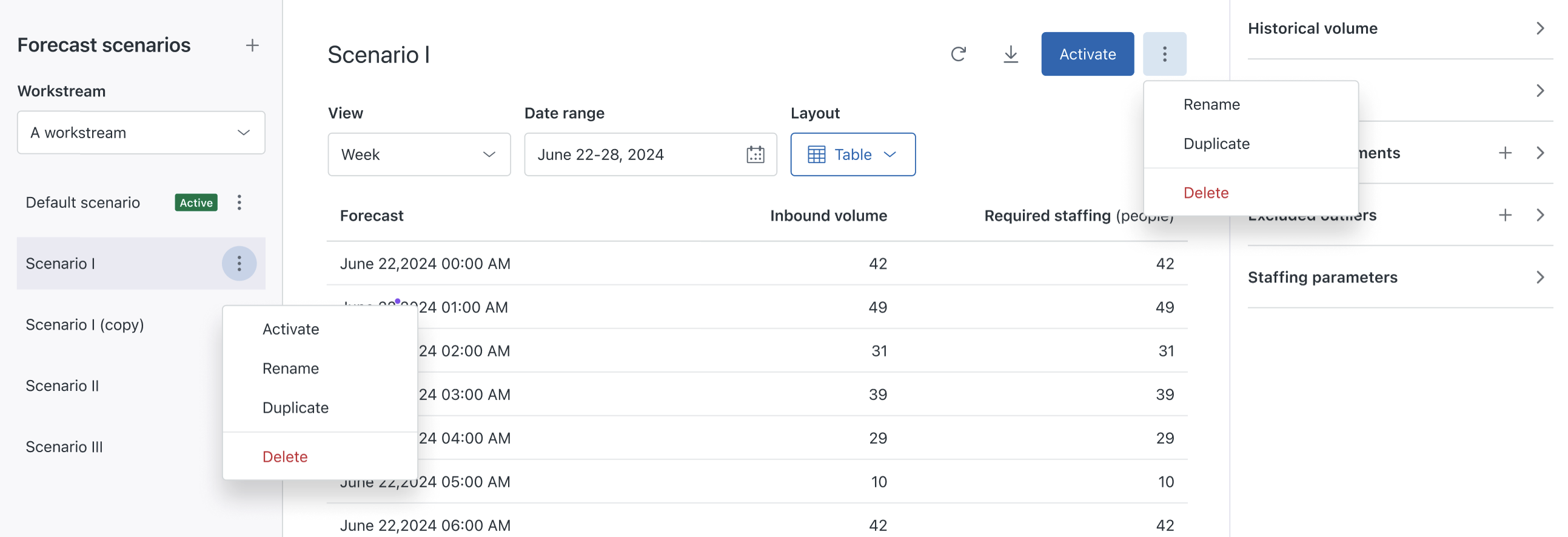Select Scenario III in the list
1568x537 pixels.
[x=64, y=447]
